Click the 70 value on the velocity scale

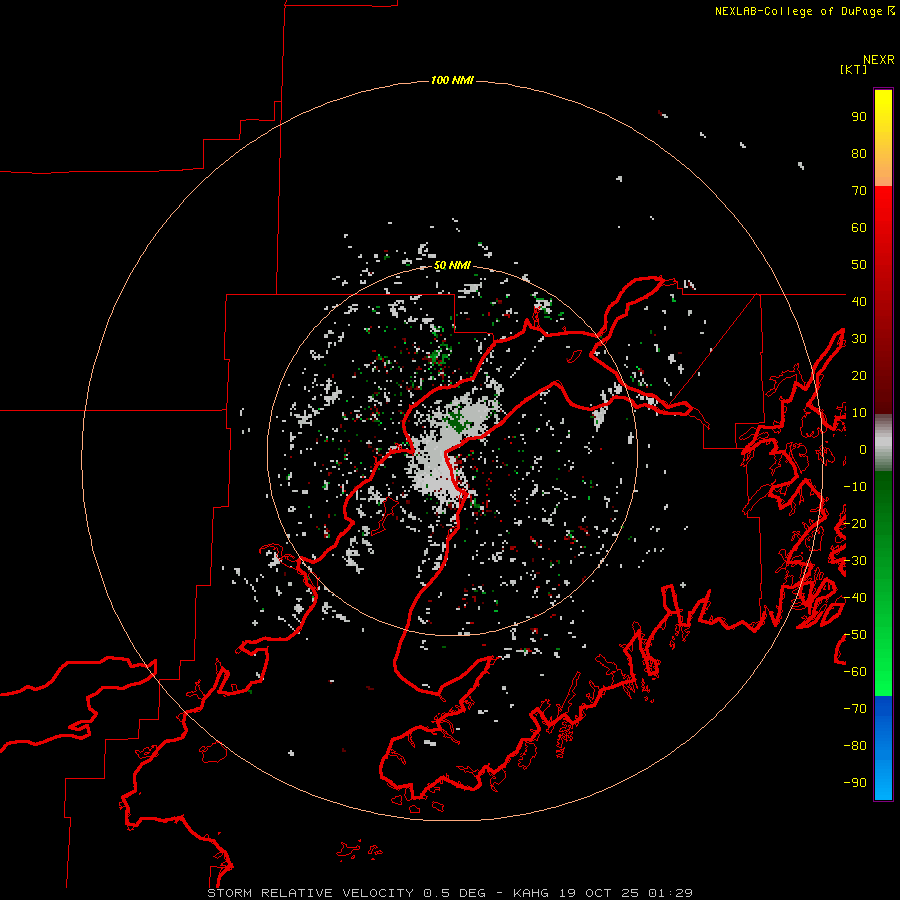pos(859,191)
